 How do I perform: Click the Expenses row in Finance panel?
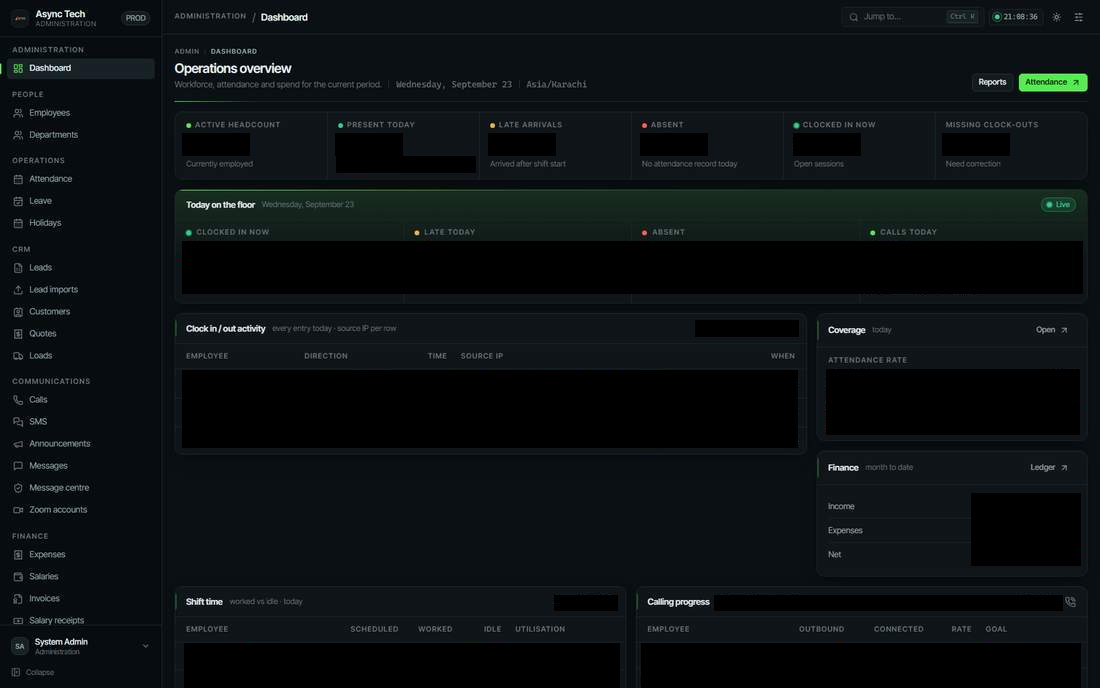click(x=954, y=530)
